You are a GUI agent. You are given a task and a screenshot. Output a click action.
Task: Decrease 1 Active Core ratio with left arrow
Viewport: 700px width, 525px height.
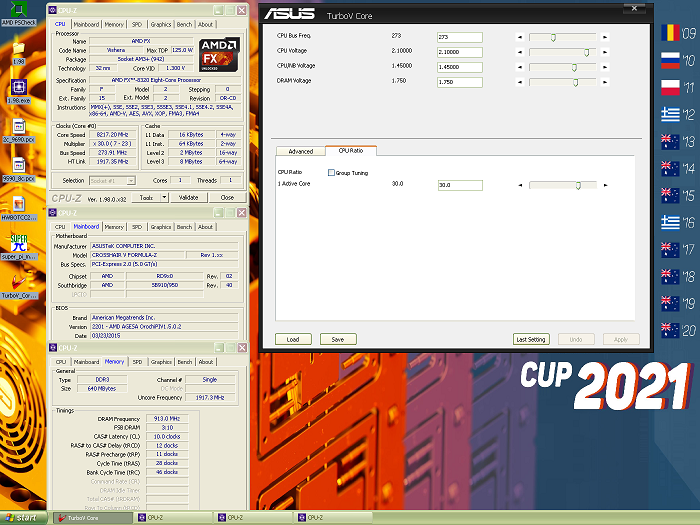pyautogui.click(x=520, y=185)
